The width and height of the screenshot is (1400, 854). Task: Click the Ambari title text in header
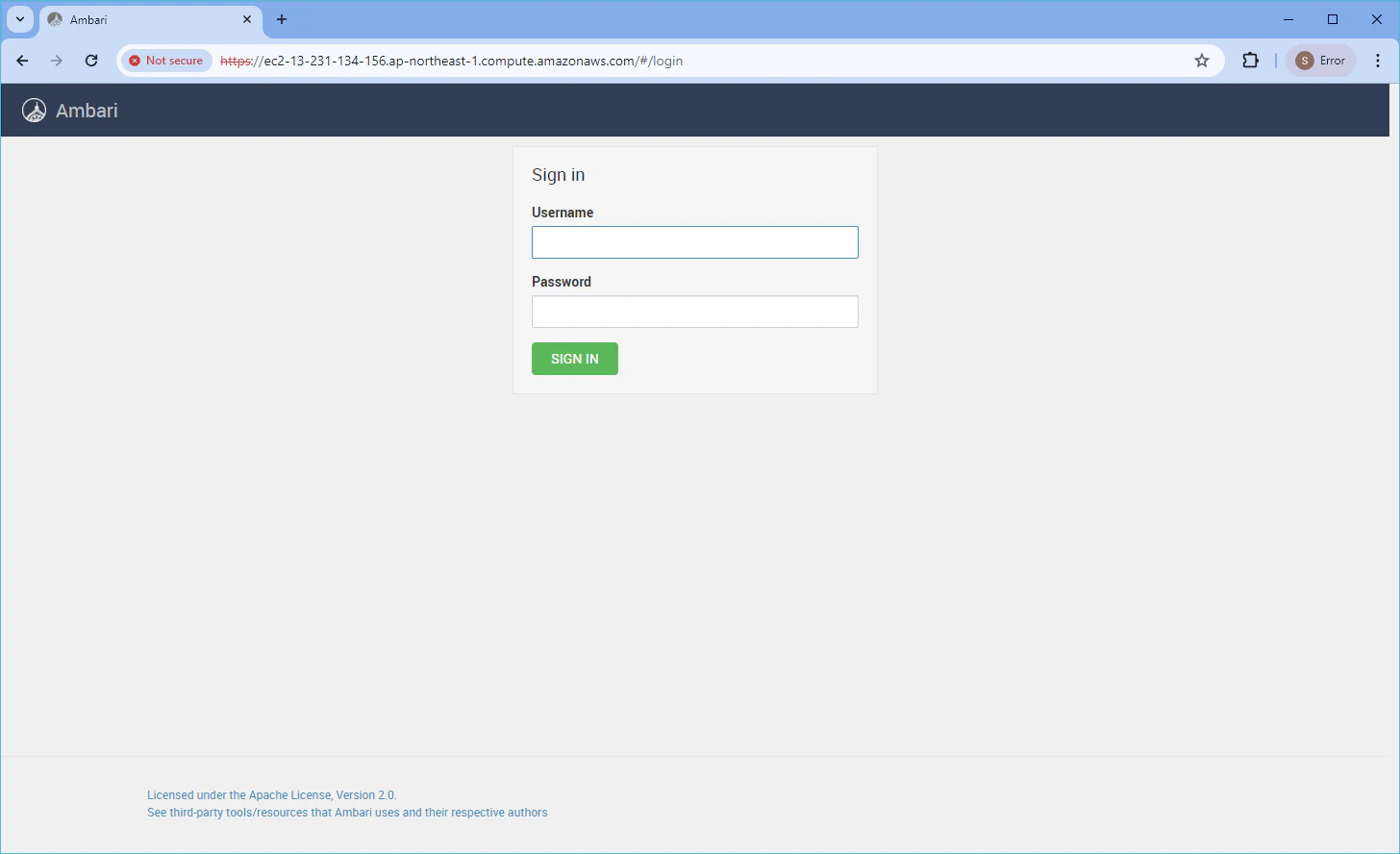87,111
